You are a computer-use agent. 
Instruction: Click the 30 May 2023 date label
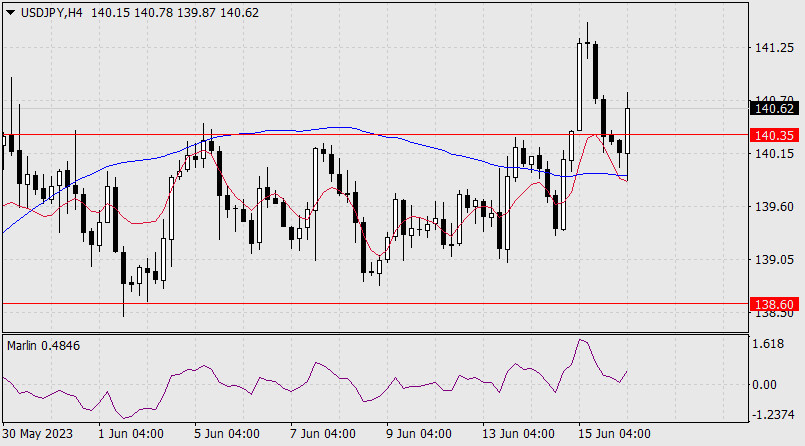[x=38, y=434]
